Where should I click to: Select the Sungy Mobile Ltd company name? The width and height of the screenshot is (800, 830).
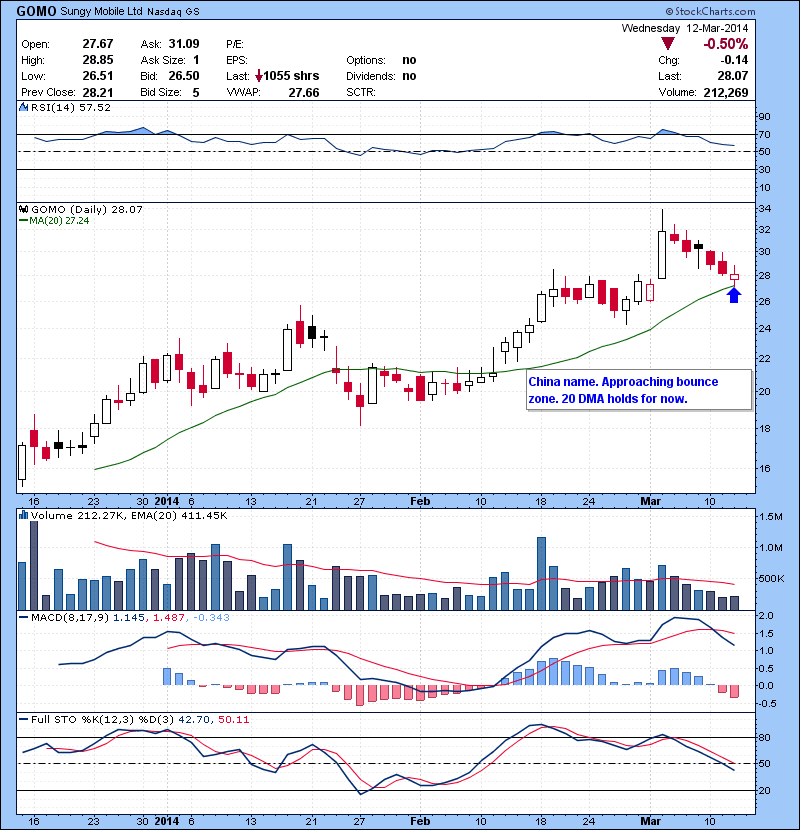pos(102,11)
